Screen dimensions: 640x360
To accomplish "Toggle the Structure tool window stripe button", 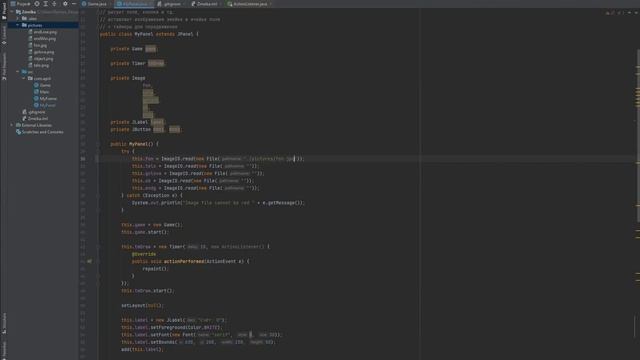I will tap(4, 323).
